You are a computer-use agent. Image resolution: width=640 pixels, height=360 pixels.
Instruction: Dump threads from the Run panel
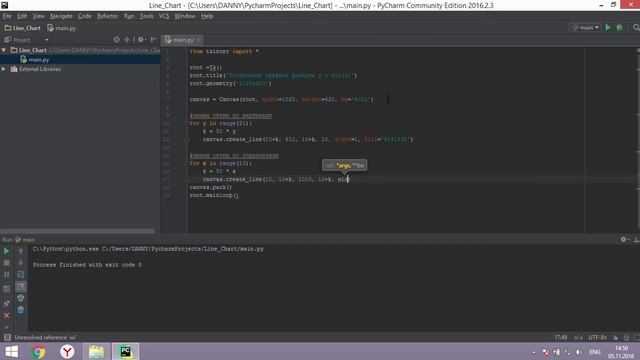coord(7,289)
